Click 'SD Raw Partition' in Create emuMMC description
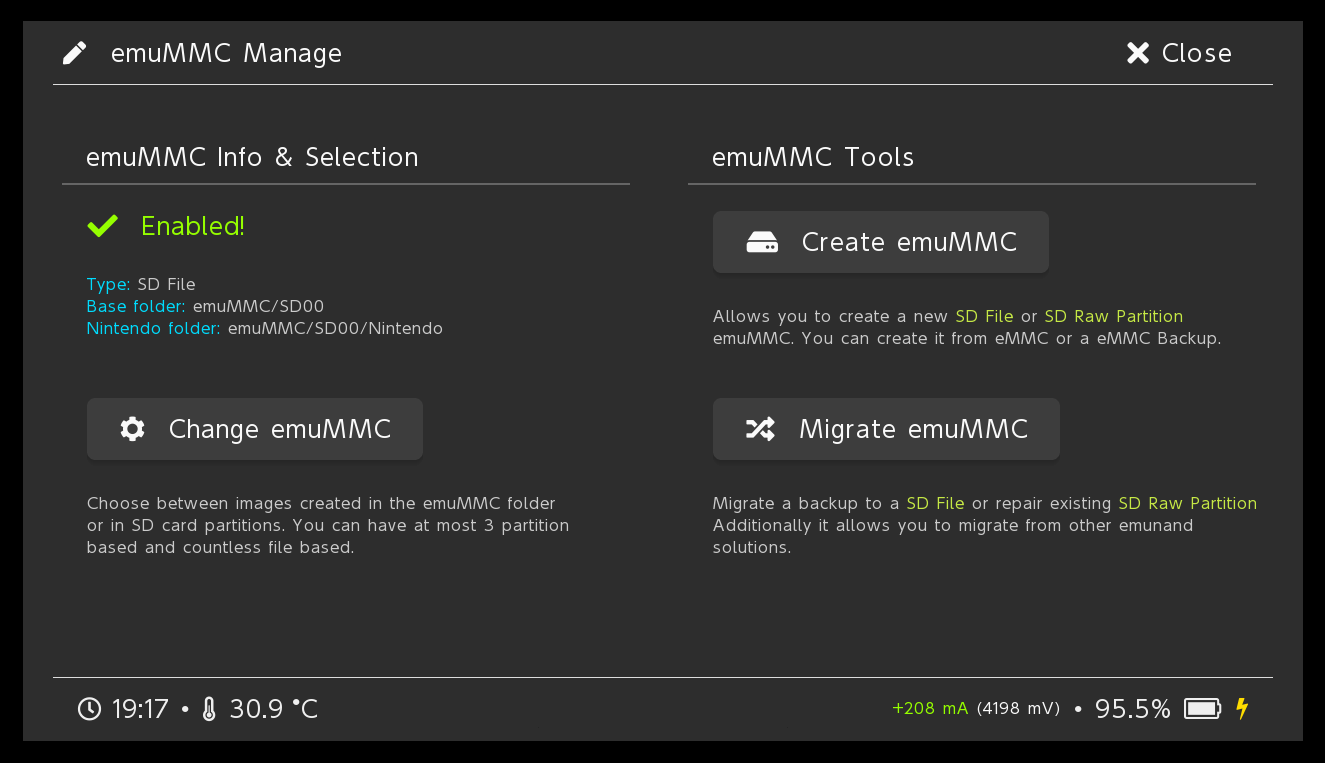1325x763 pixels. [x=1113, y=316]
